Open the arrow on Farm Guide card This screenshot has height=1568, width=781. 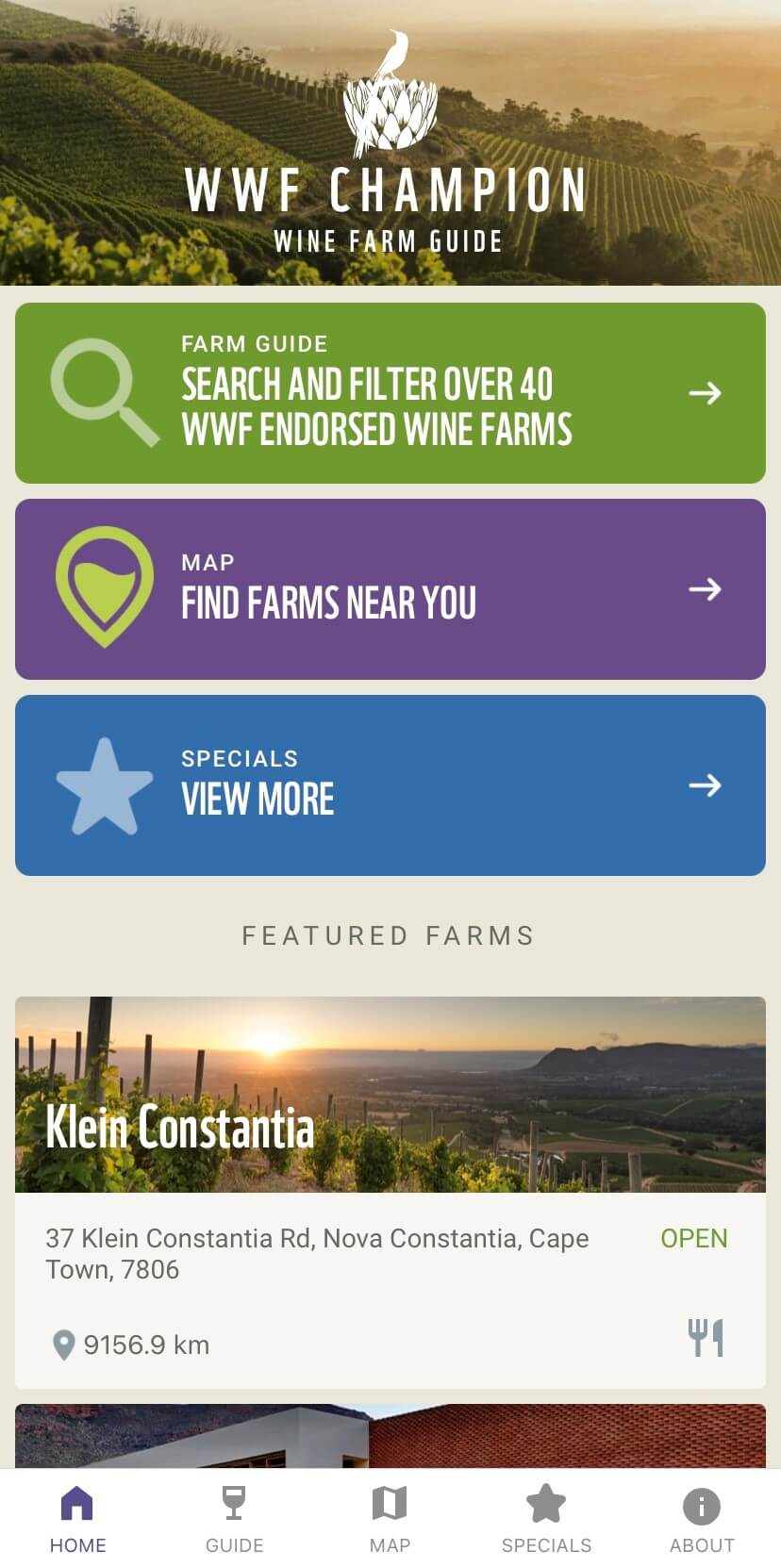click(x=705, y=392)
